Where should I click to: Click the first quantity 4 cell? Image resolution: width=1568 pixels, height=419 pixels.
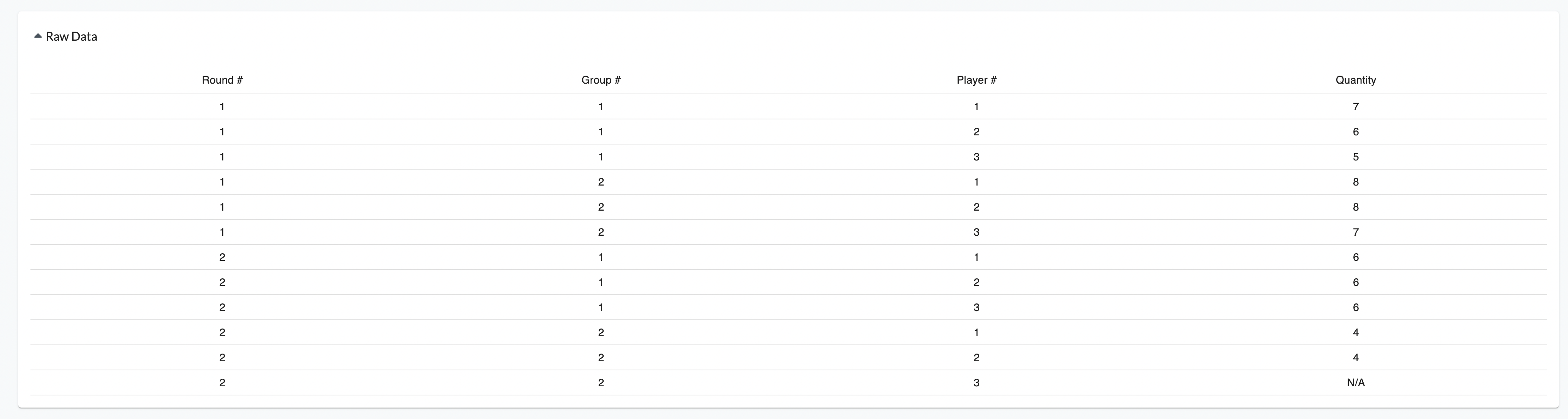click(1356, 333)
